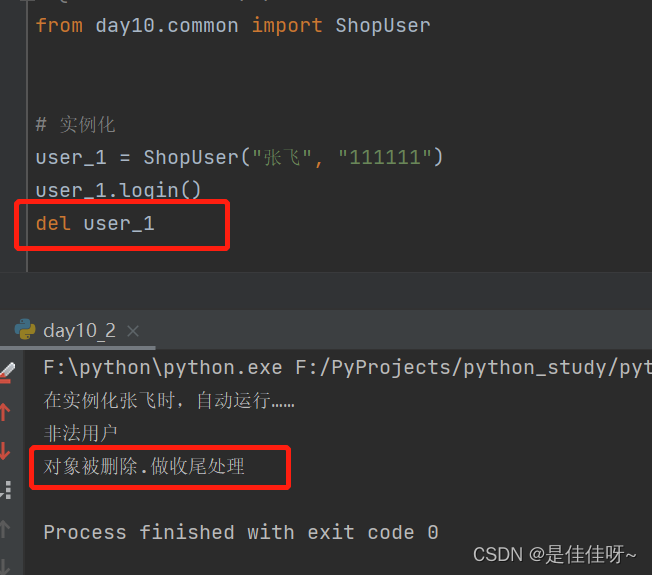Click the red up-arrow in run toolbar

[5, 412]
